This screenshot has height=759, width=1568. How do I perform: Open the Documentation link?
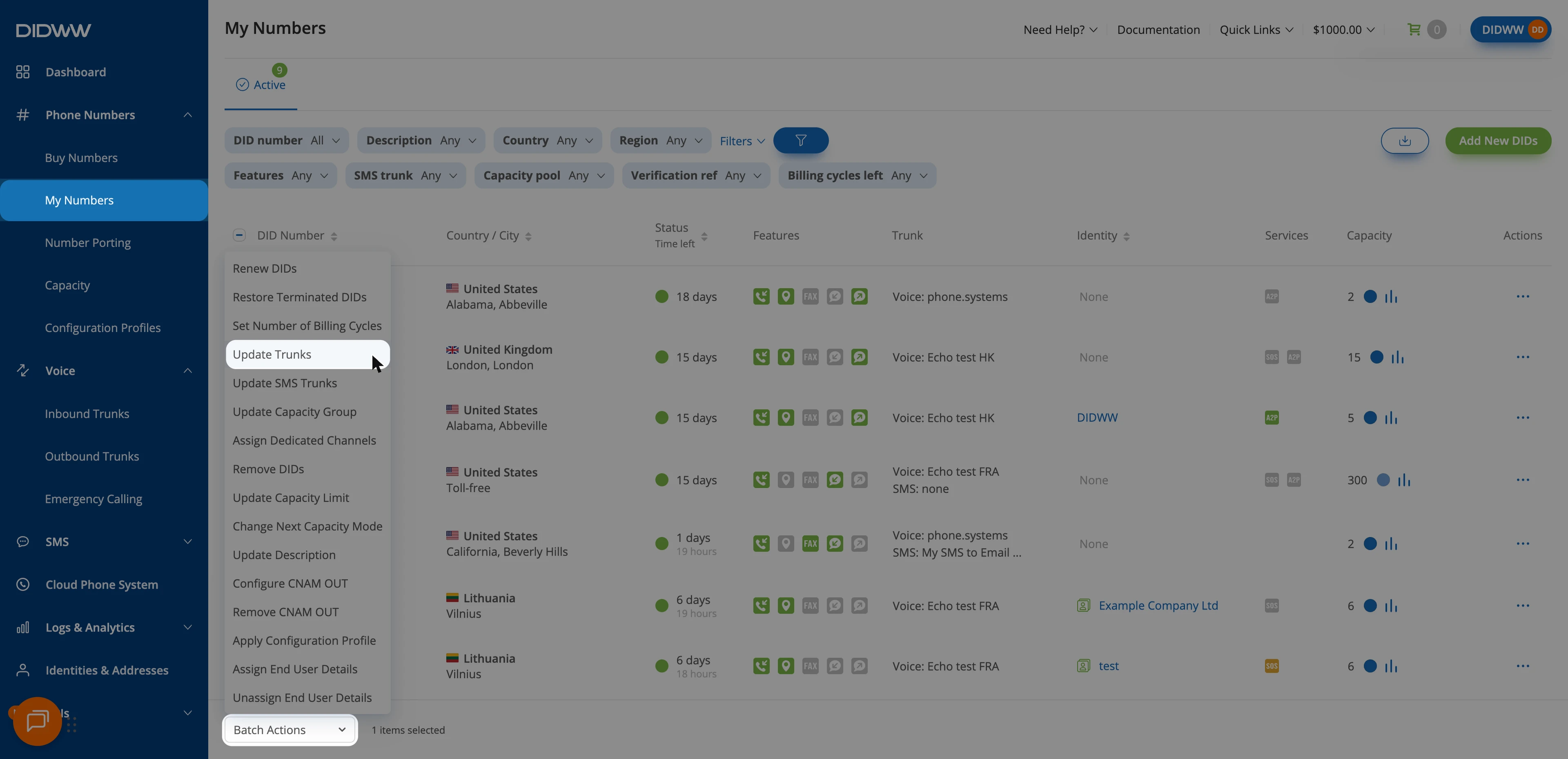coord(1158,30)
